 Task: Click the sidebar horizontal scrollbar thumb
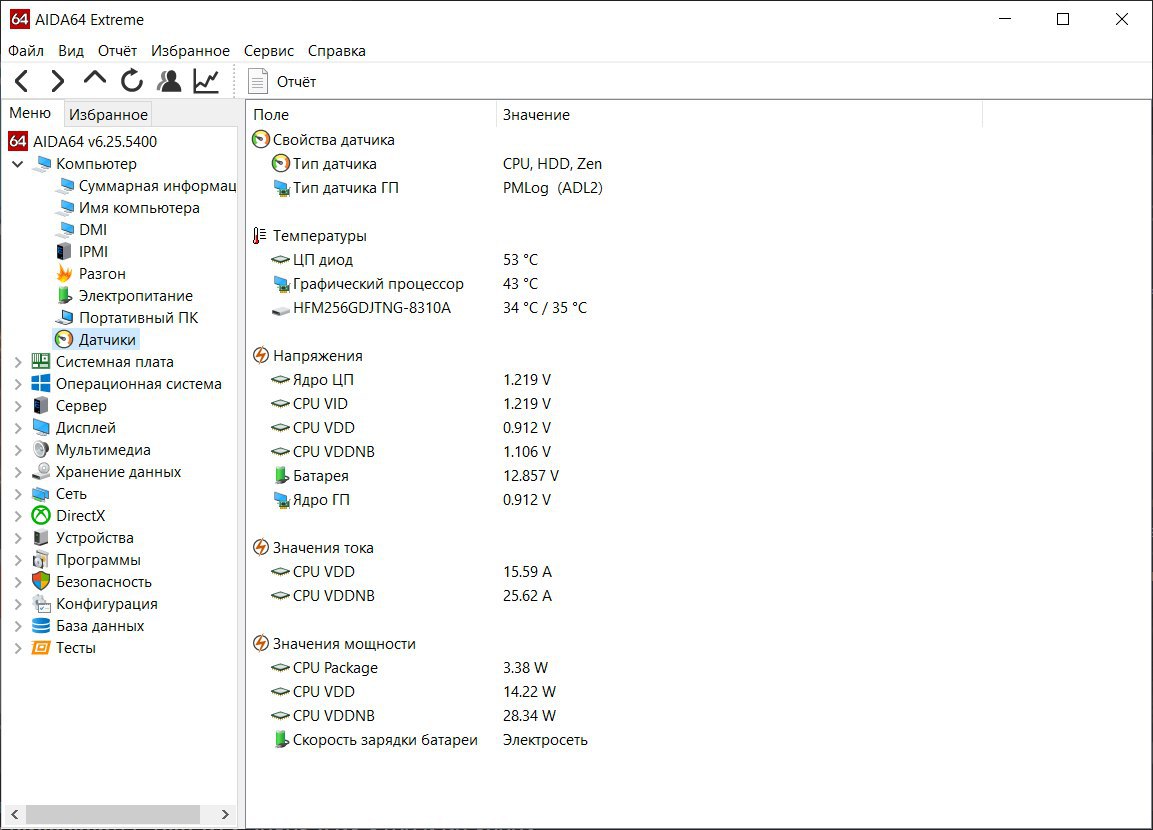point(113,814)
